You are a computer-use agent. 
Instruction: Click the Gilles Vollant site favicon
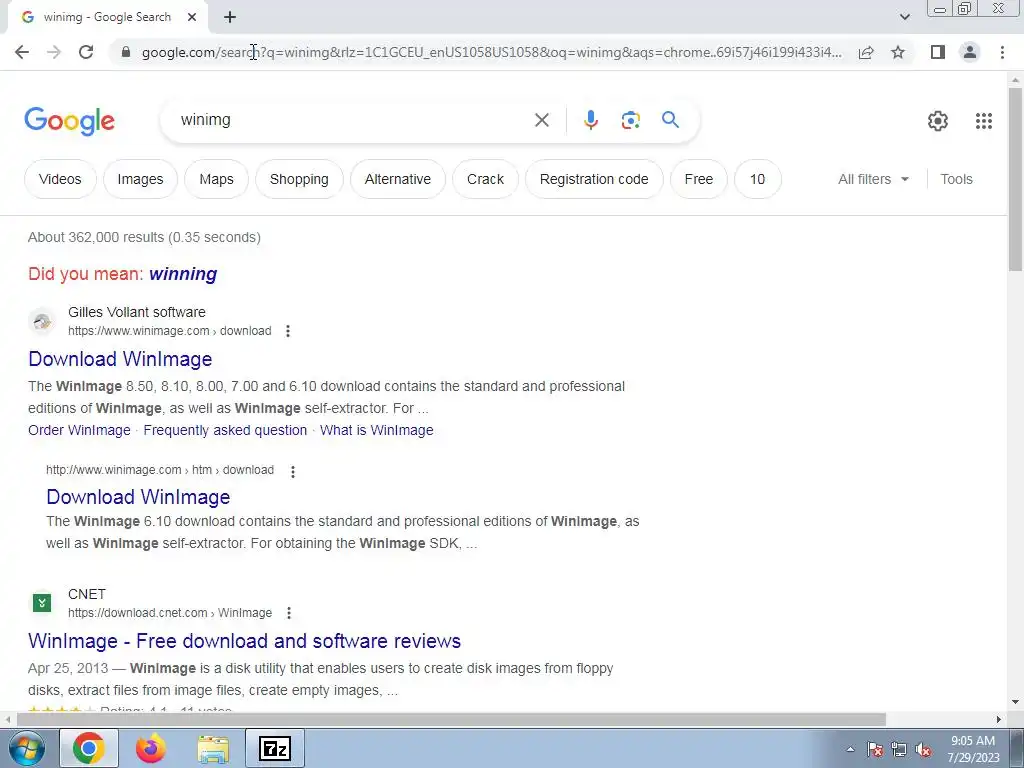tap(42, 321)
